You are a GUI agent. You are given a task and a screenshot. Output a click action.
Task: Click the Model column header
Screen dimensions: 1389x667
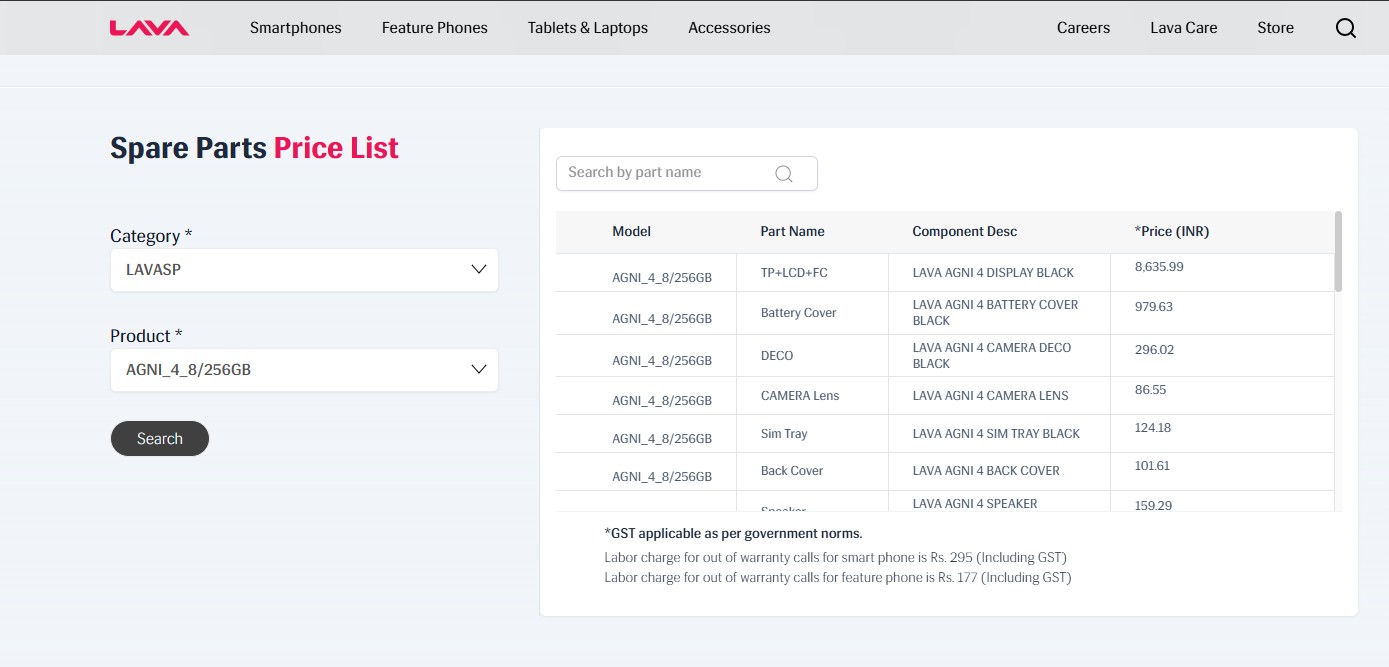631,231
